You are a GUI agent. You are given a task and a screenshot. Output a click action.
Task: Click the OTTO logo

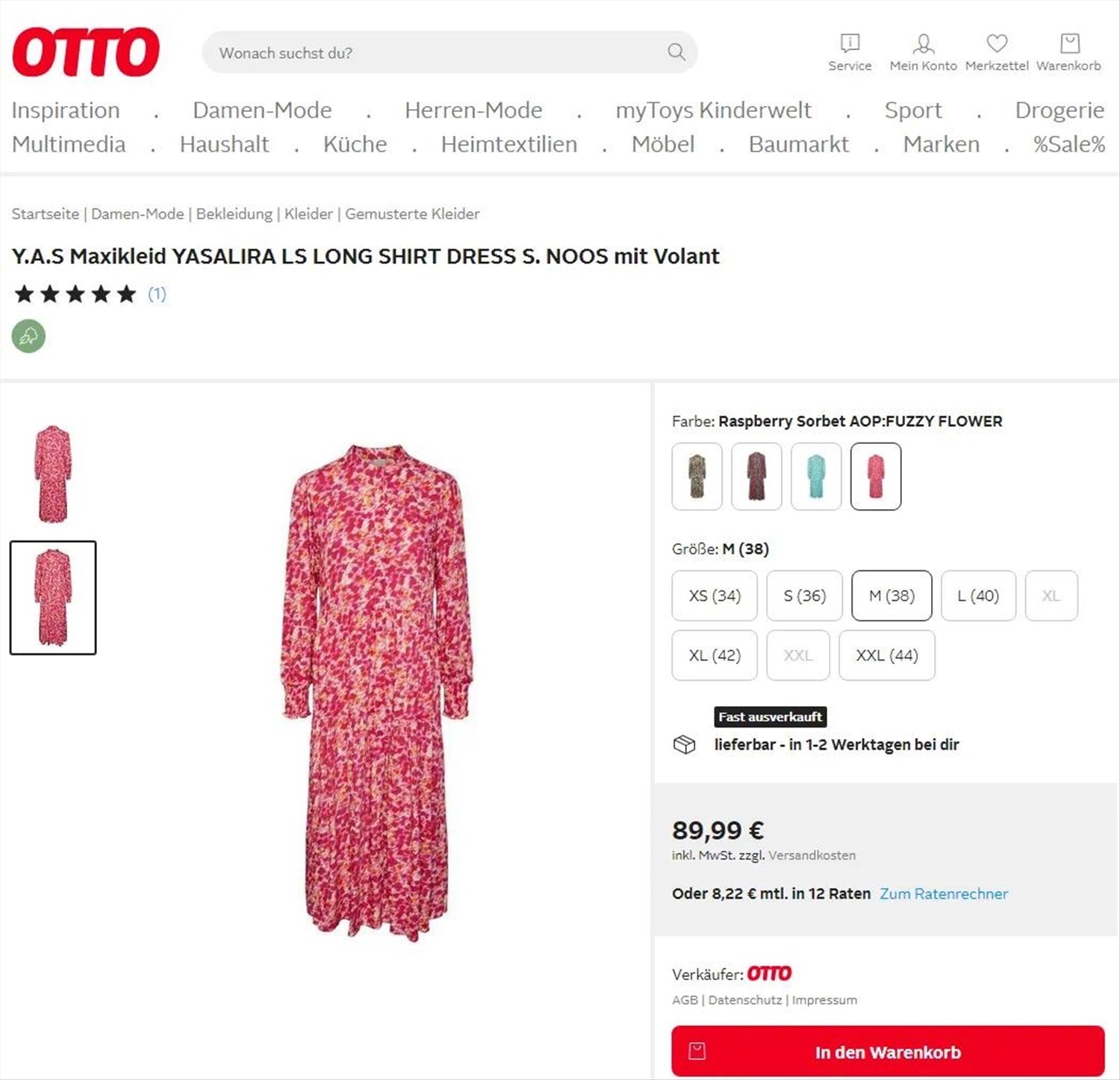pos(86,52)
